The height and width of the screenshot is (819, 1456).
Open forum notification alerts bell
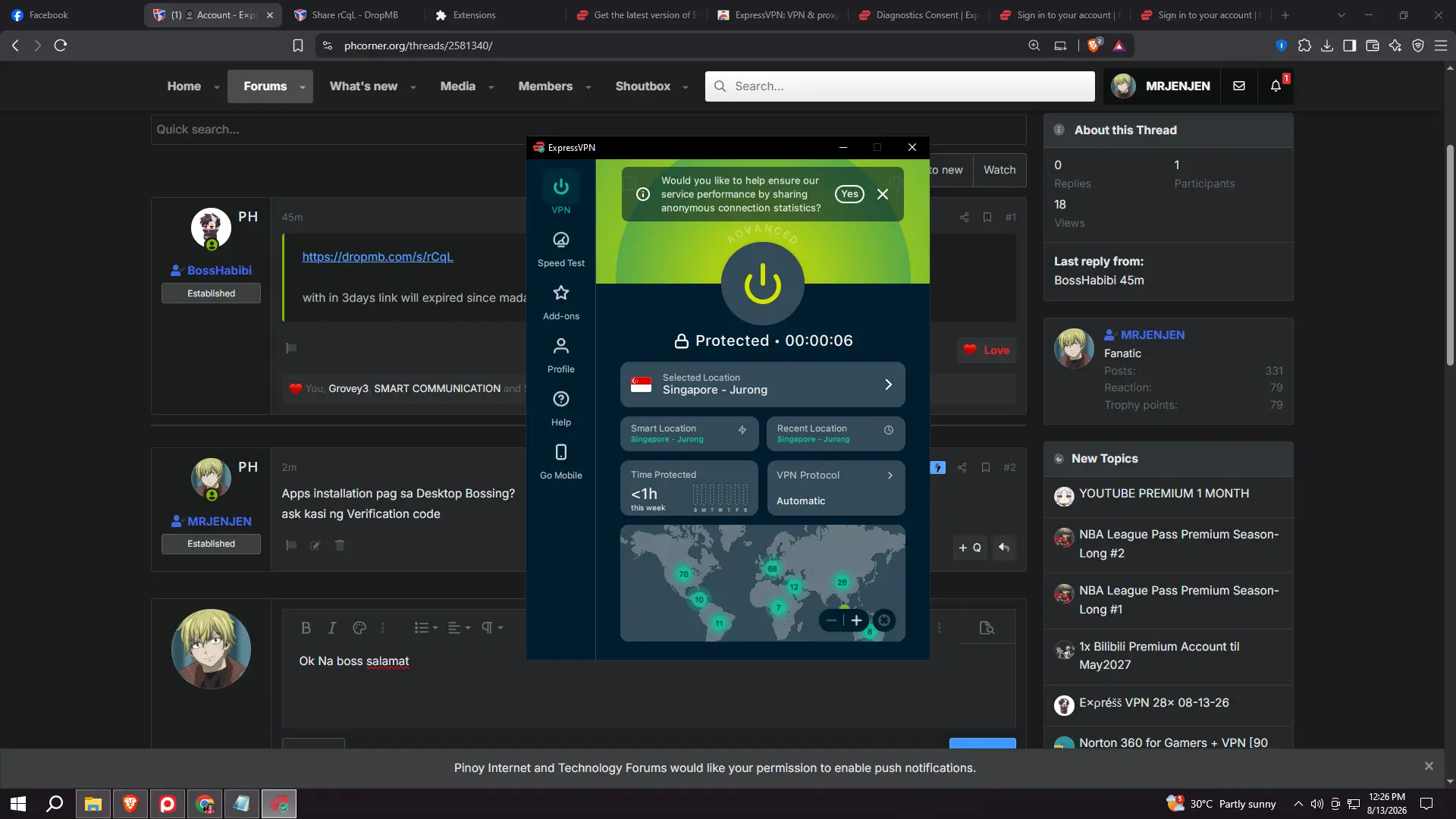click(x=1276, y=86)
